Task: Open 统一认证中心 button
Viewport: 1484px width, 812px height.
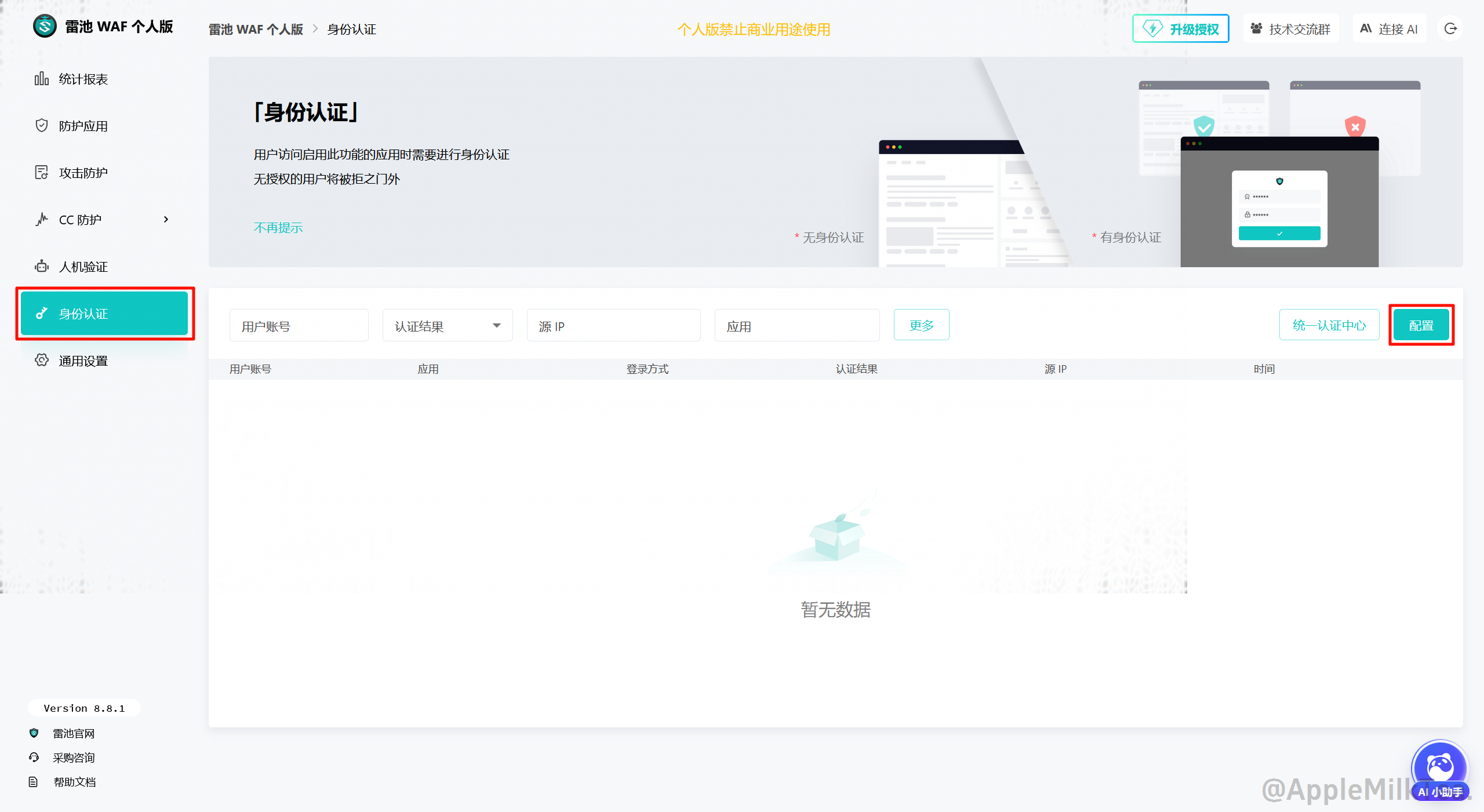Action: click(1329, 325)
